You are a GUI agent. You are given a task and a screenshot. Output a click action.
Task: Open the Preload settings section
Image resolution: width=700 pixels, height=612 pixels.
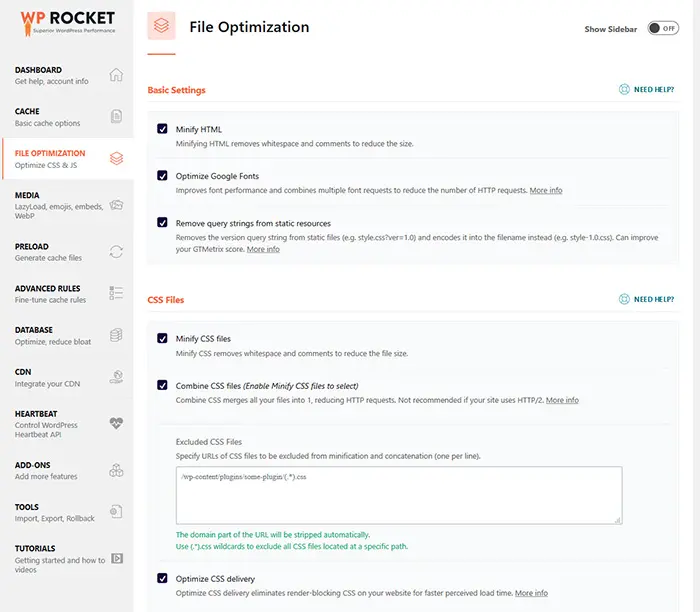pos(68,252)
